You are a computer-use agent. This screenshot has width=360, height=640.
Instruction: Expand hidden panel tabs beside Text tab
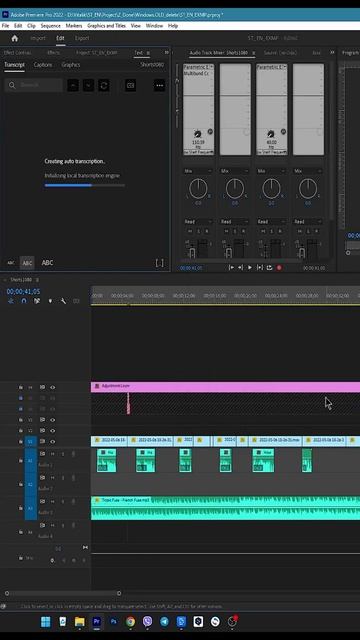coord(167,53)
